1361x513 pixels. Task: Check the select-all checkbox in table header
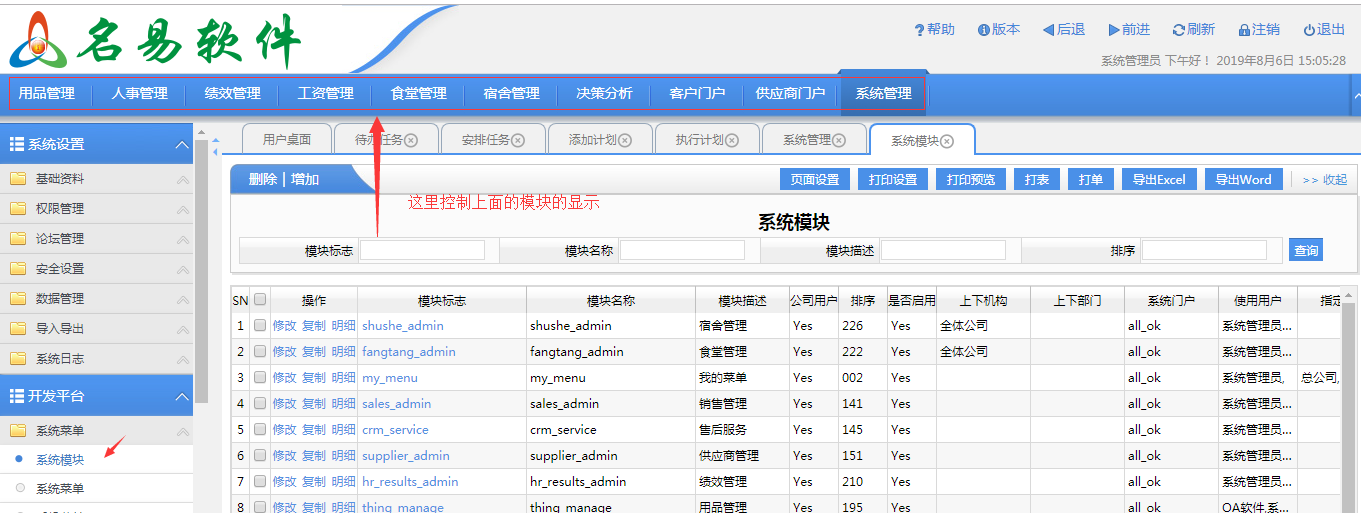(x=260, y=299)
